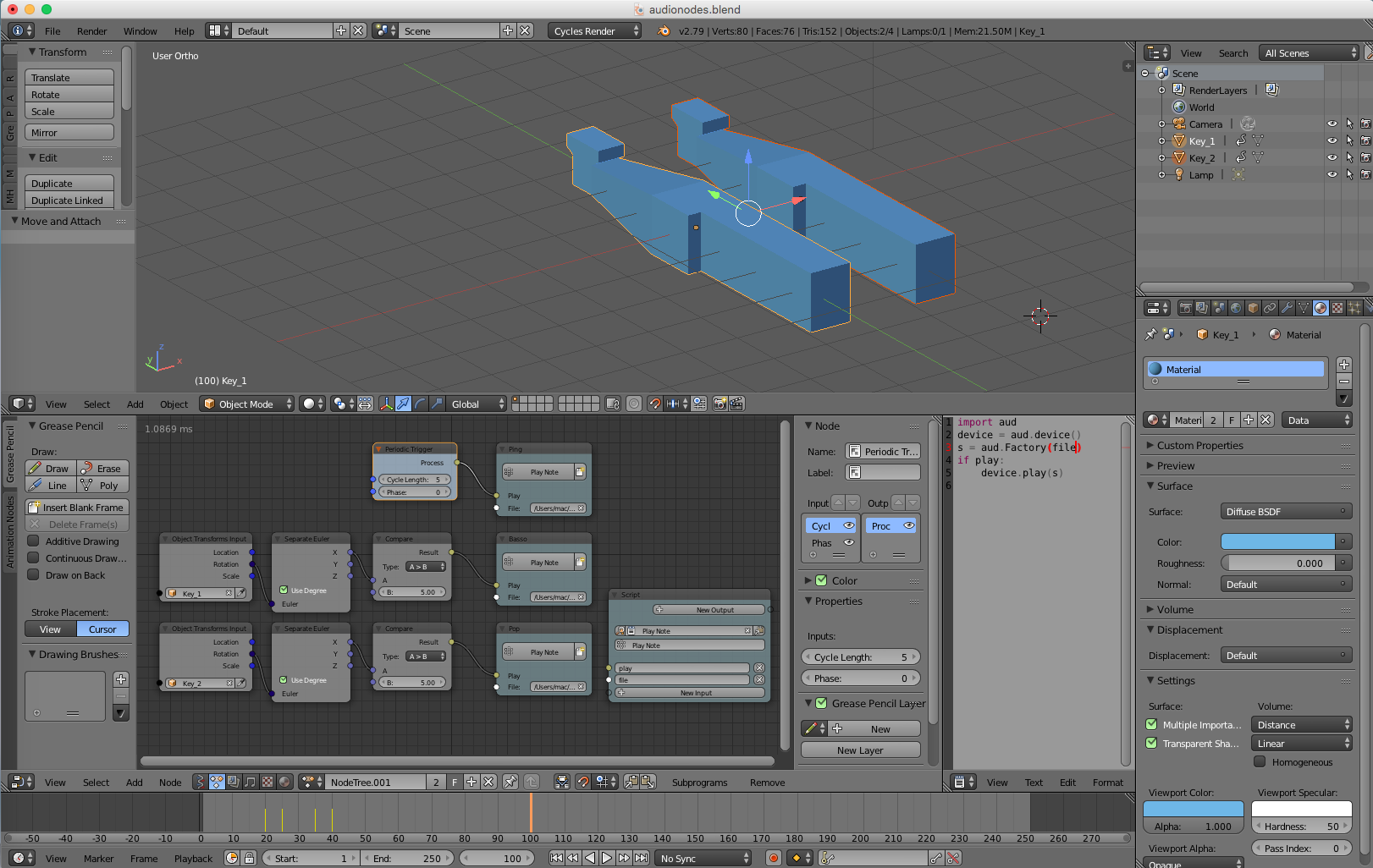
Task: Switch to the Texture properties tab
Action: [x=1337, y=309]
